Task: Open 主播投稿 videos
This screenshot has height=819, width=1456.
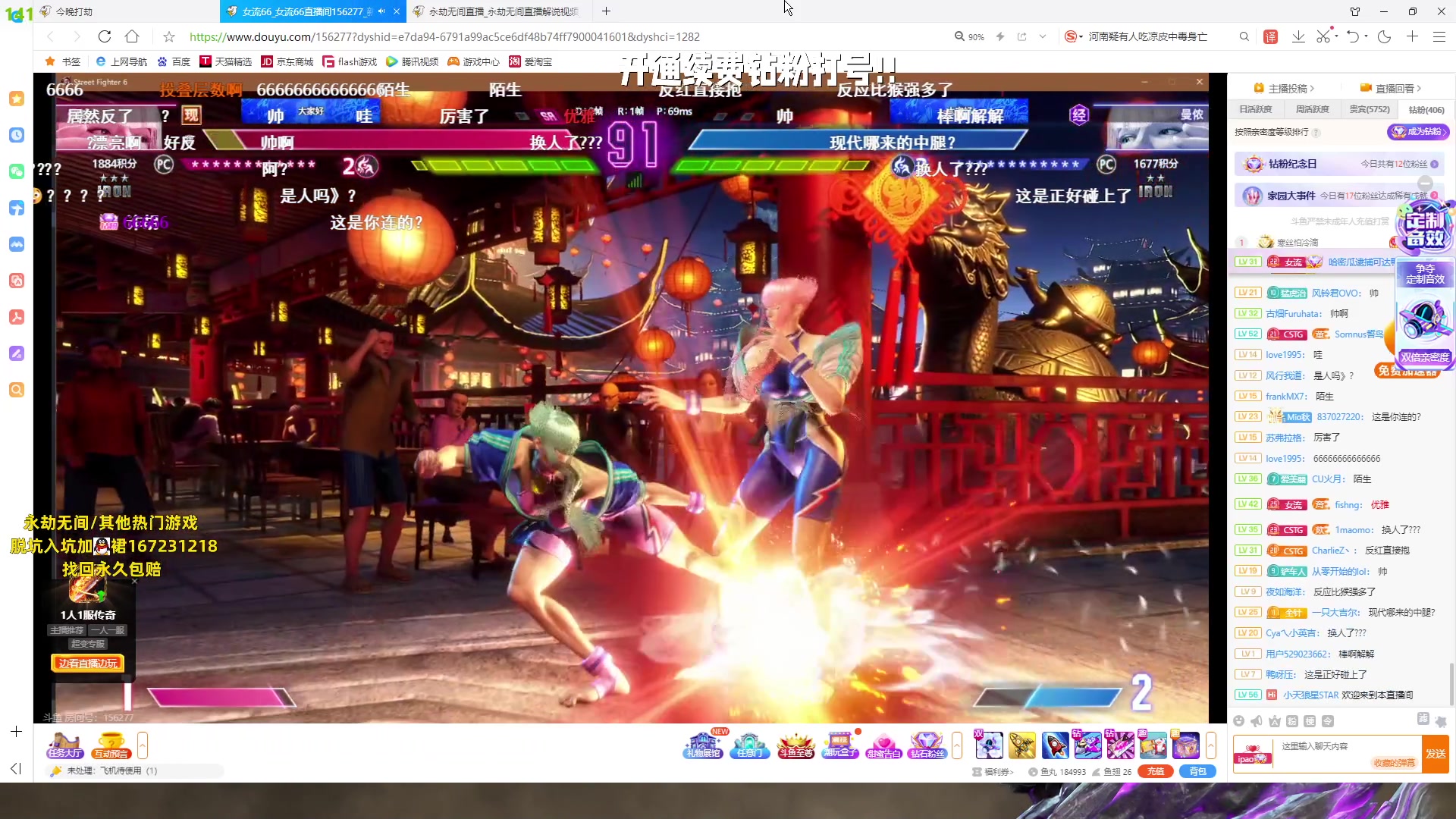Action: 1284,88
